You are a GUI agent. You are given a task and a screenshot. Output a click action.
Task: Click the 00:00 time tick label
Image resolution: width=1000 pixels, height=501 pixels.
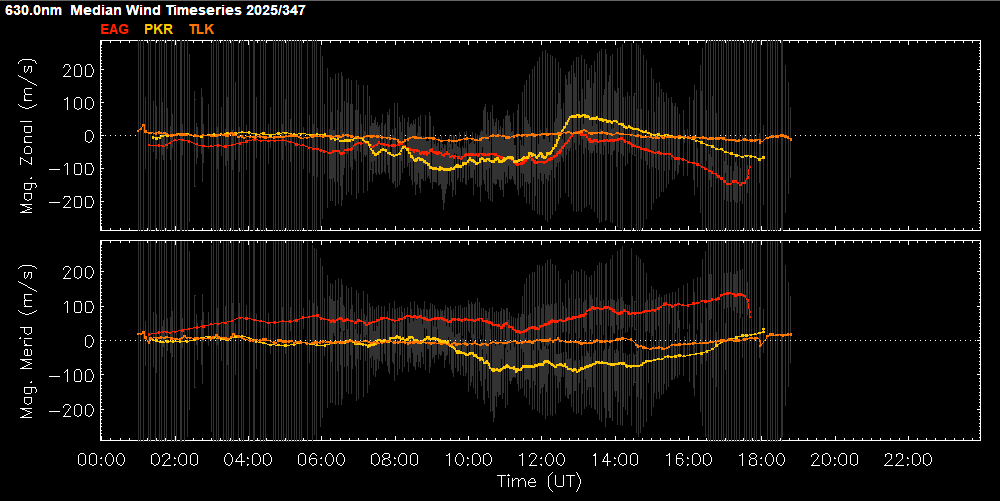[x=100, y=459]
